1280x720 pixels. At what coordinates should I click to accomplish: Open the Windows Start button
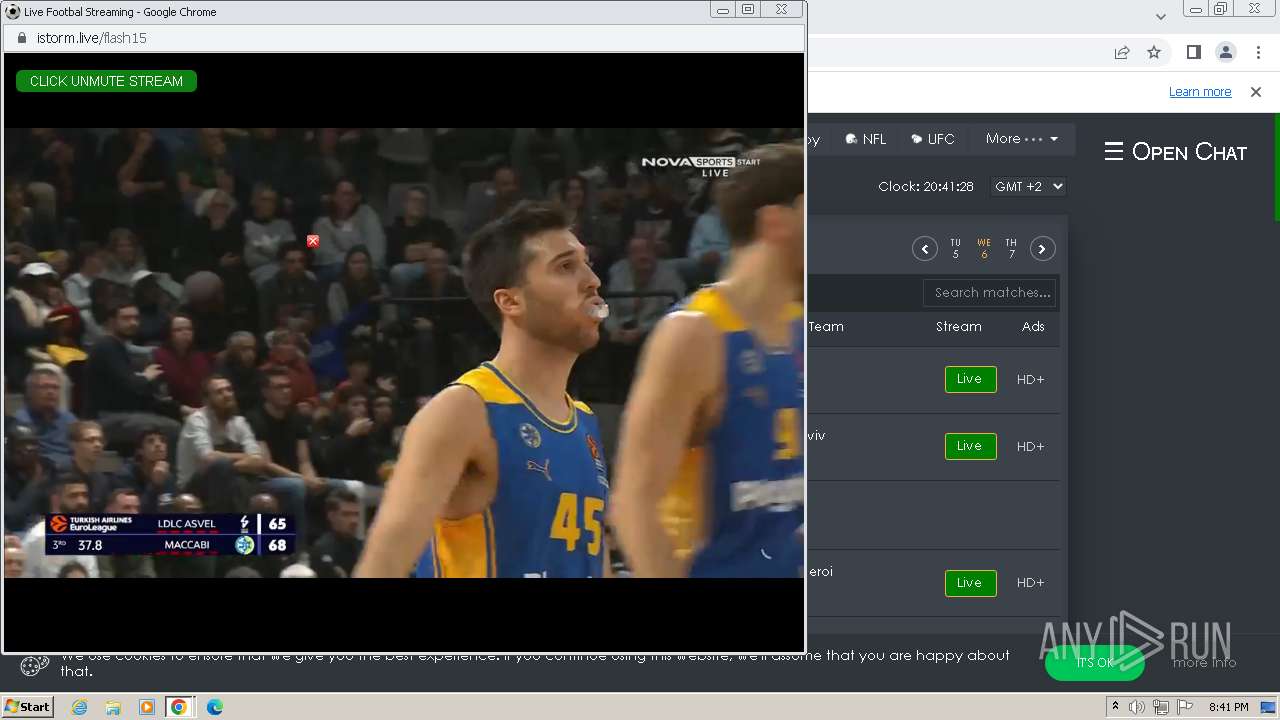pos(27,706)
